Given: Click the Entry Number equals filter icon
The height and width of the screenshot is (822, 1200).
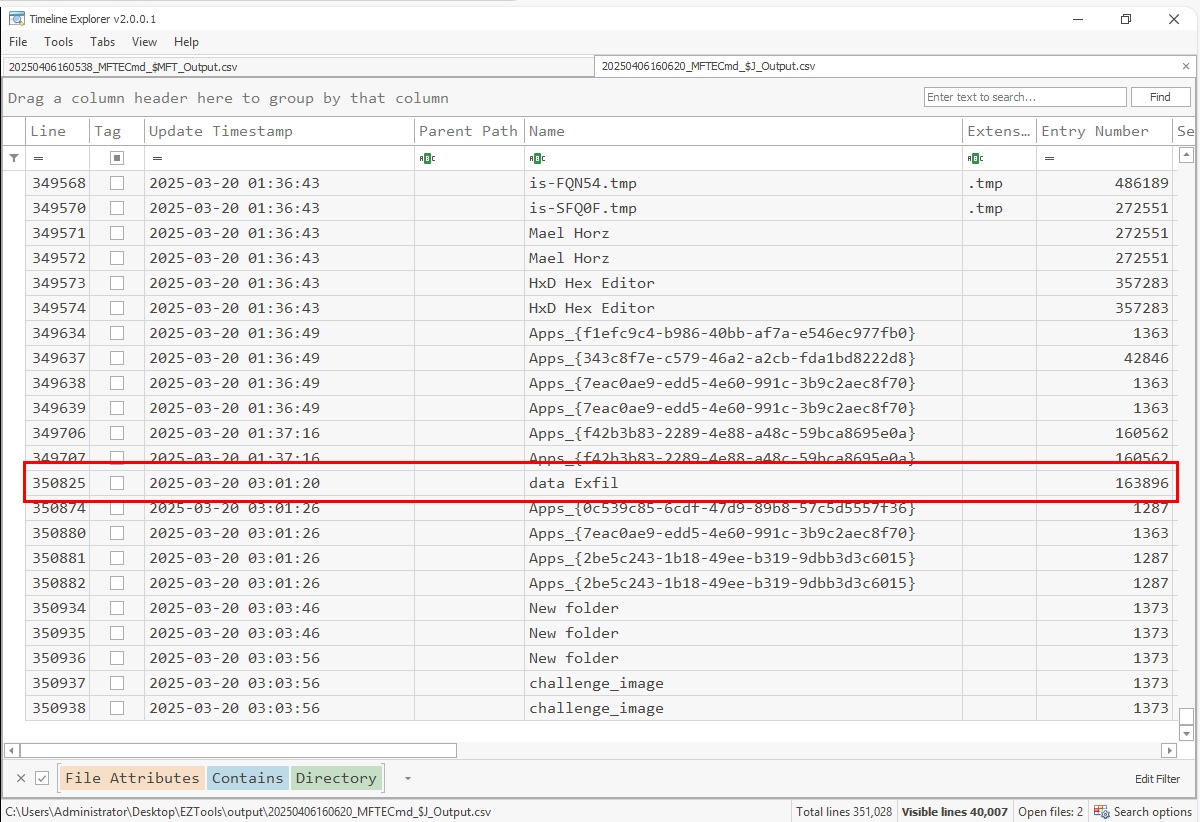Looking at the screenshot, I should [x=1049, y=158].
